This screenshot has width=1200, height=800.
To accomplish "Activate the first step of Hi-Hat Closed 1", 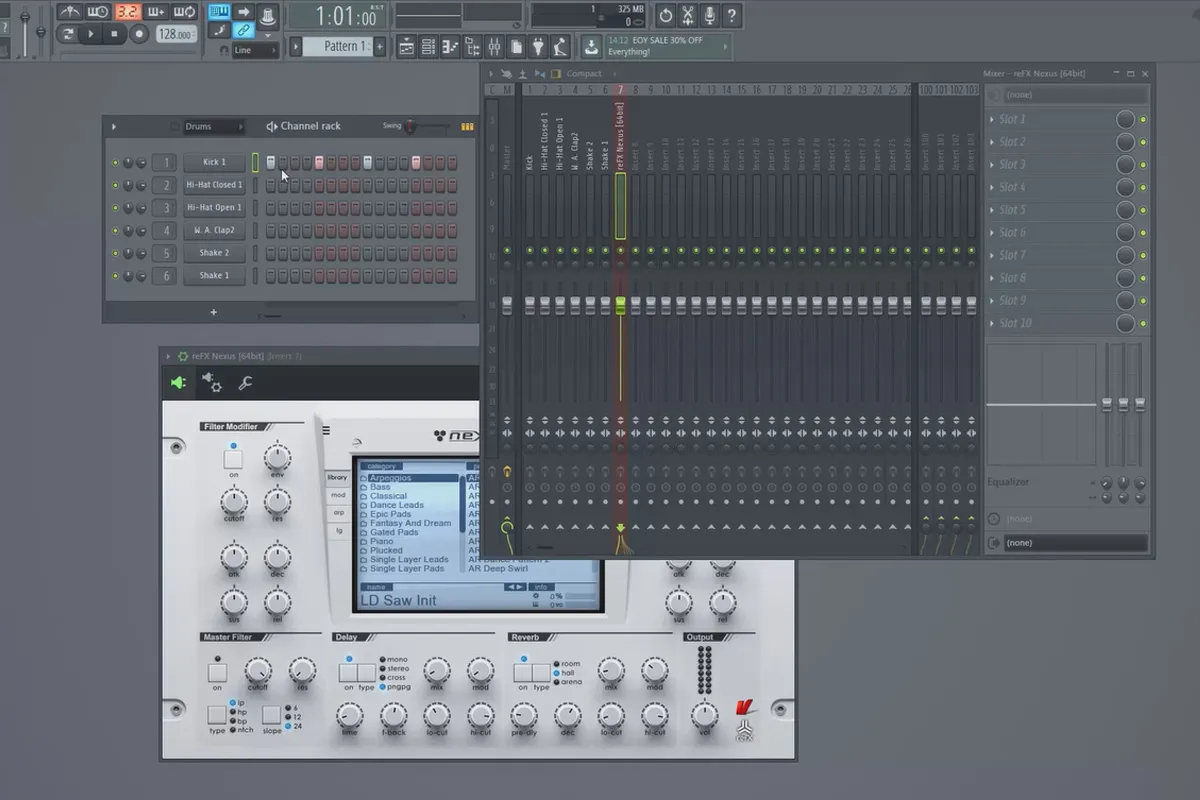I will pos(271,185).
